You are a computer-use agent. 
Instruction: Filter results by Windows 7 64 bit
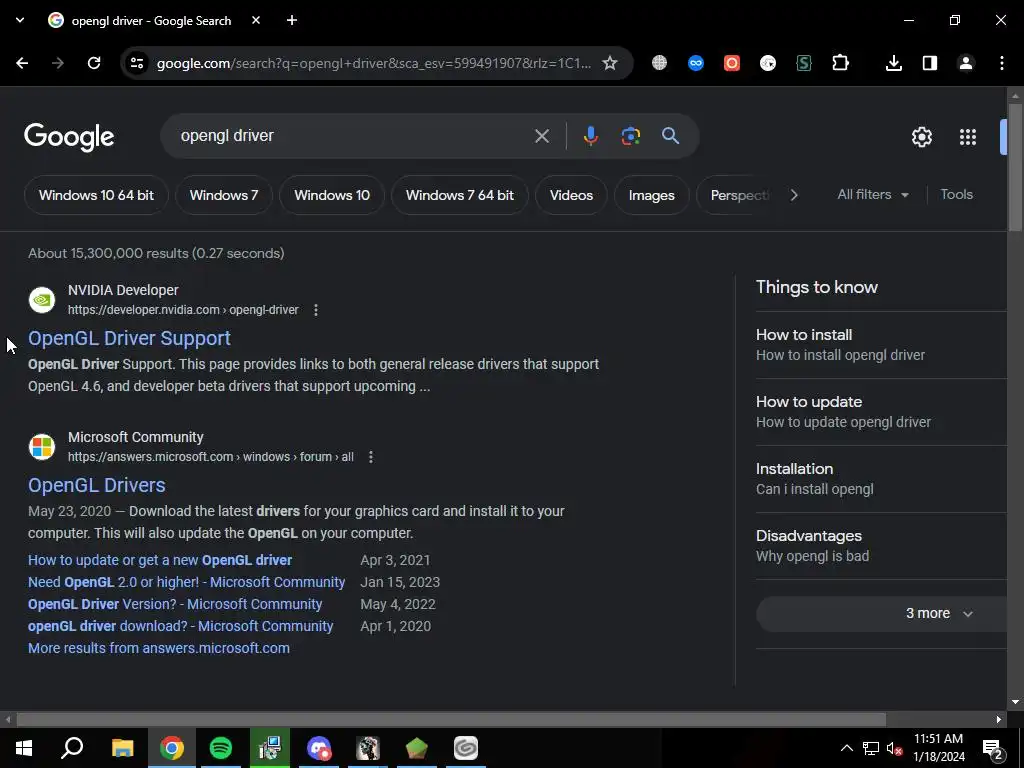coord(460,195)
